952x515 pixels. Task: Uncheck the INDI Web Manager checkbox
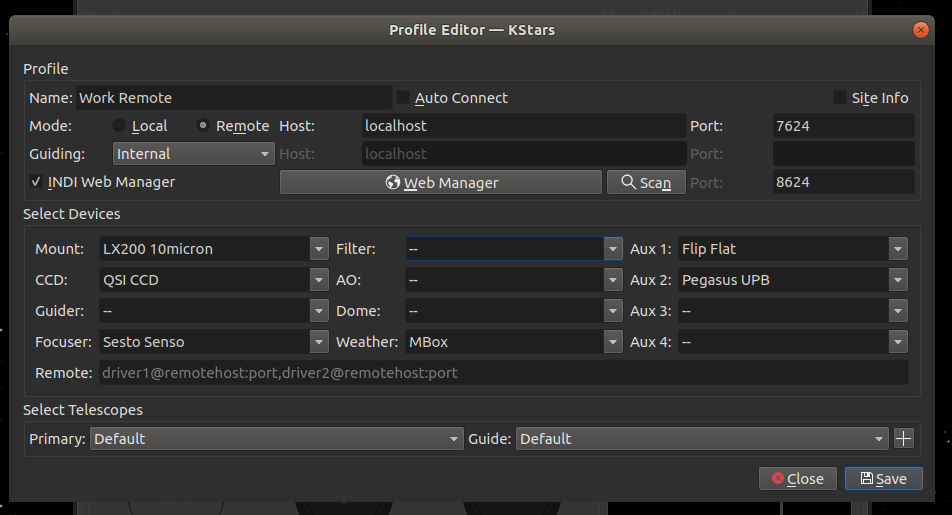pyautogui.click(x=36, y=182)
